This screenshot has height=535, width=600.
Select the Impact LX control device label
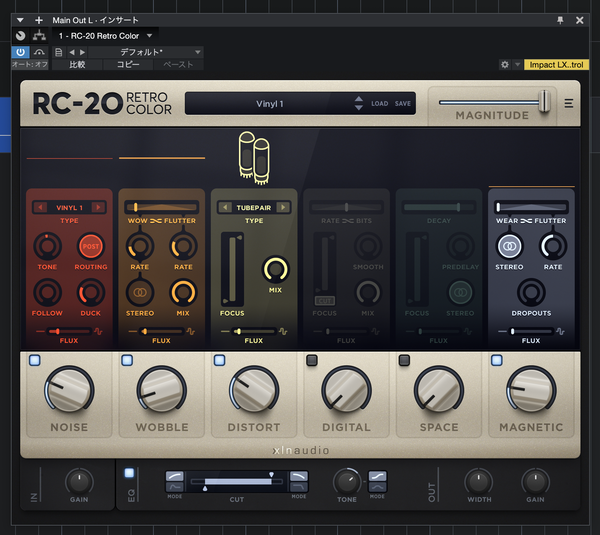pyautogui.click(x=556, y=64)
